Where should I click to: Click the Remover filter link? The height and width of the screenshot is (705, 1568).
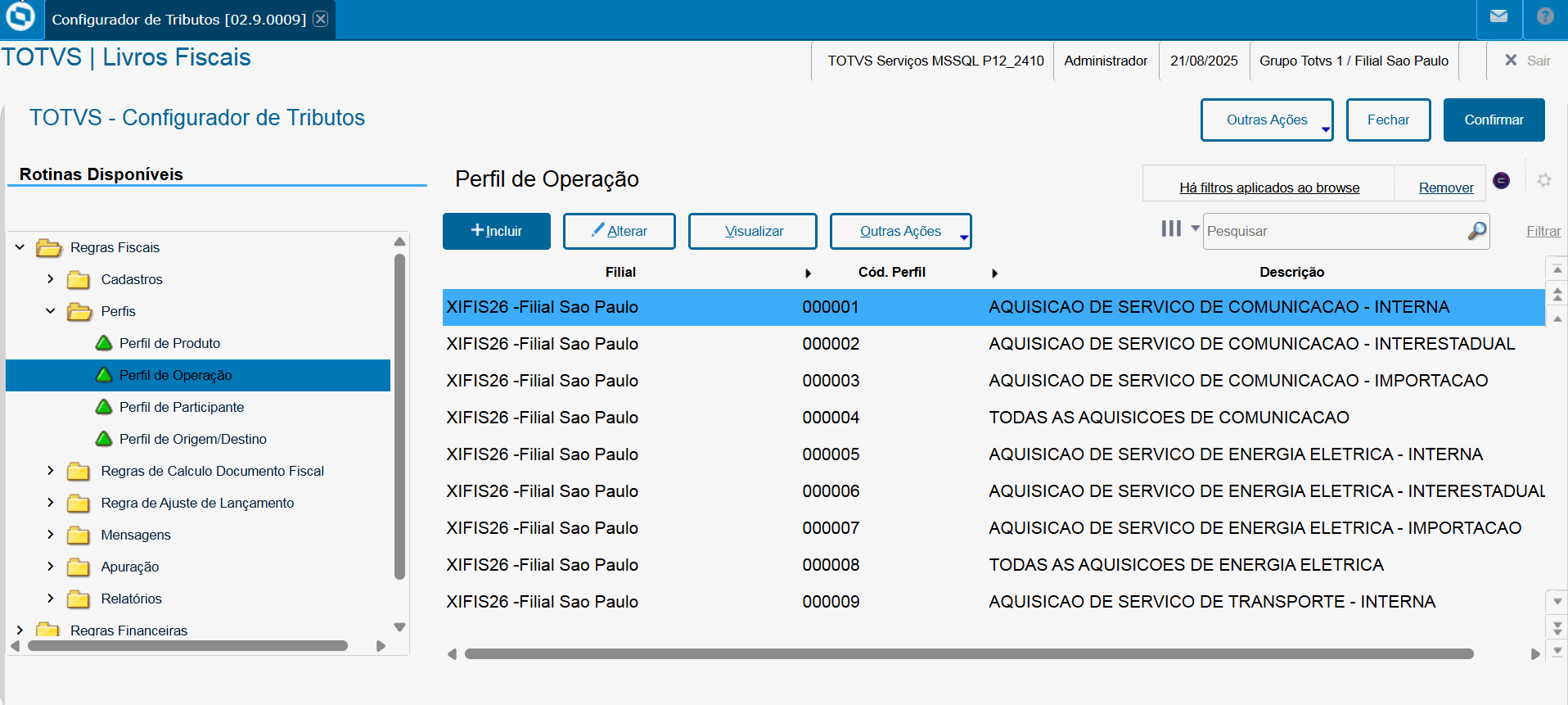pos(1446,188)
